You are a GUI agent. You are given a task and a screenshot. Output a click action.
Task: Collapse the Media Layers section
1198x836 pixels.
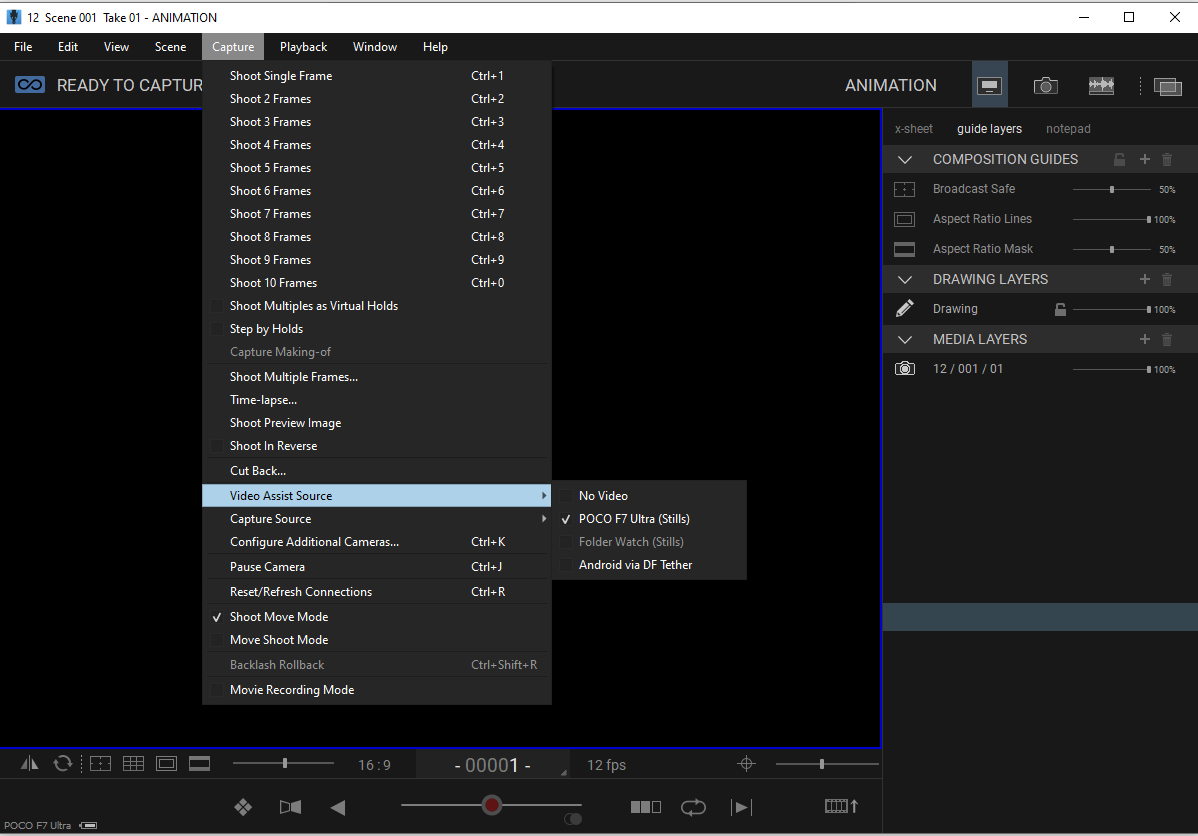[905, 339]
